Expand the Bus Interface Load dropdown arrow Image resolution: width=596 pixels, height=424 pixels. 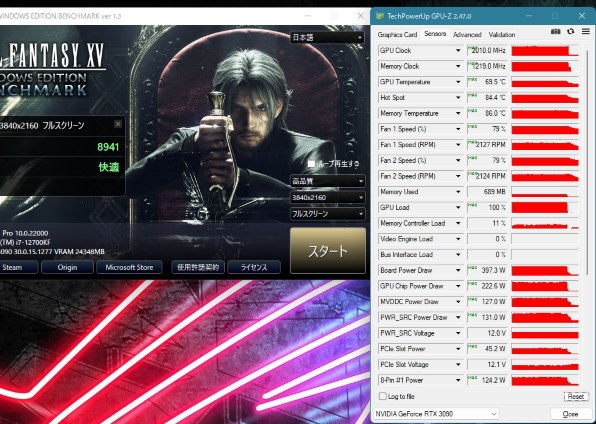point(458,254)
